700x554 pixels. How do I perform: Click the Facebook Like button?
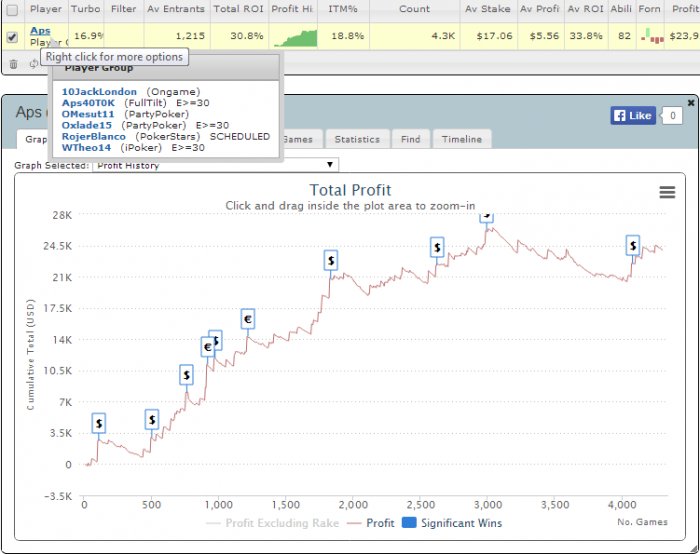632,116
